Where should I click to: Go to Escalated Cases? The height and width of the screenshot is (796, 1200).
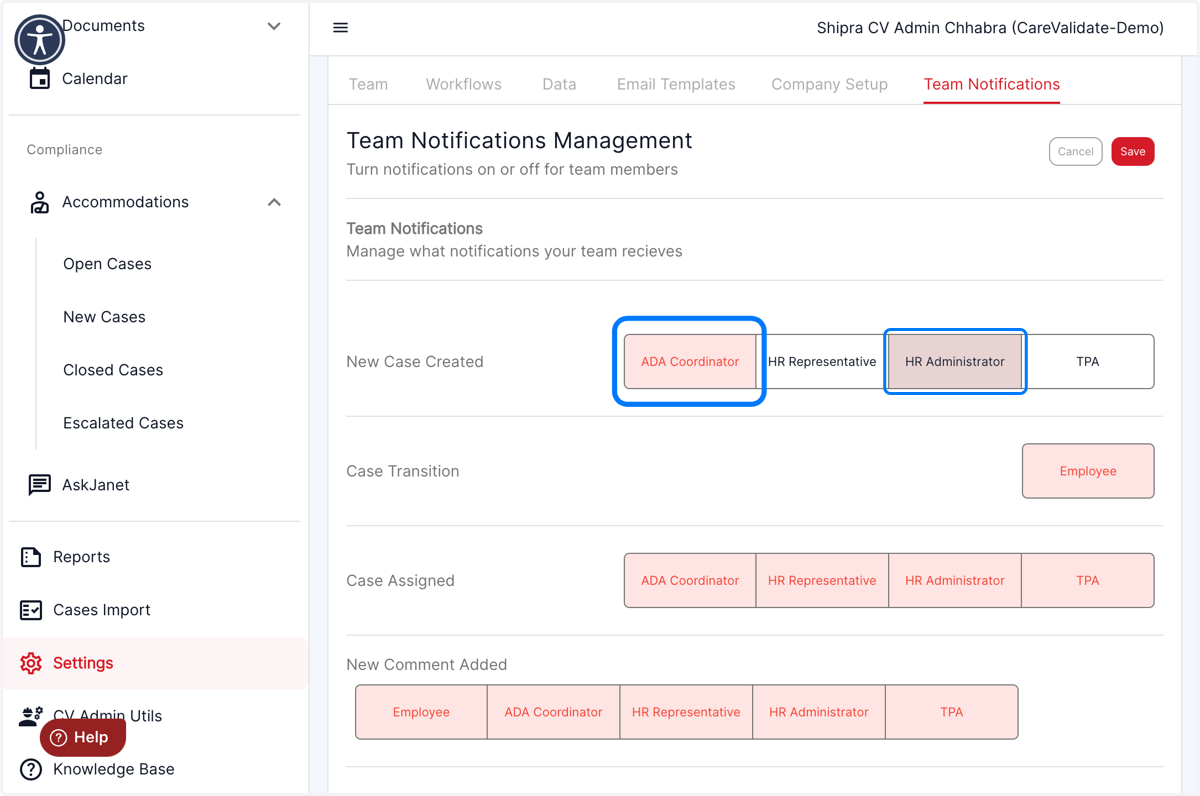[123, 423]
